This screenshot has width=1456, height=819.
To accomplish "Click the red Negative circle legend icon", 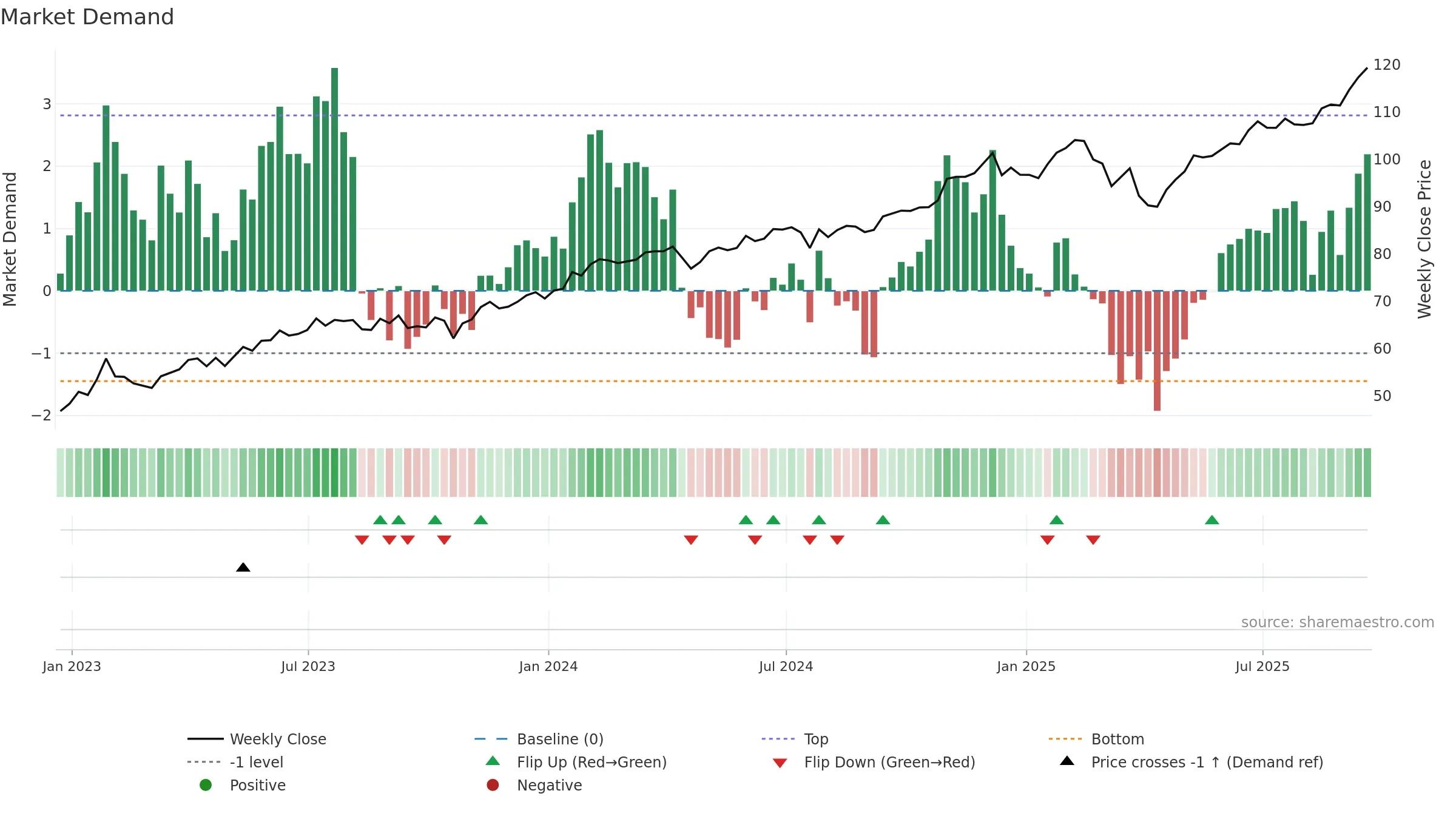I will click(493, 785).
